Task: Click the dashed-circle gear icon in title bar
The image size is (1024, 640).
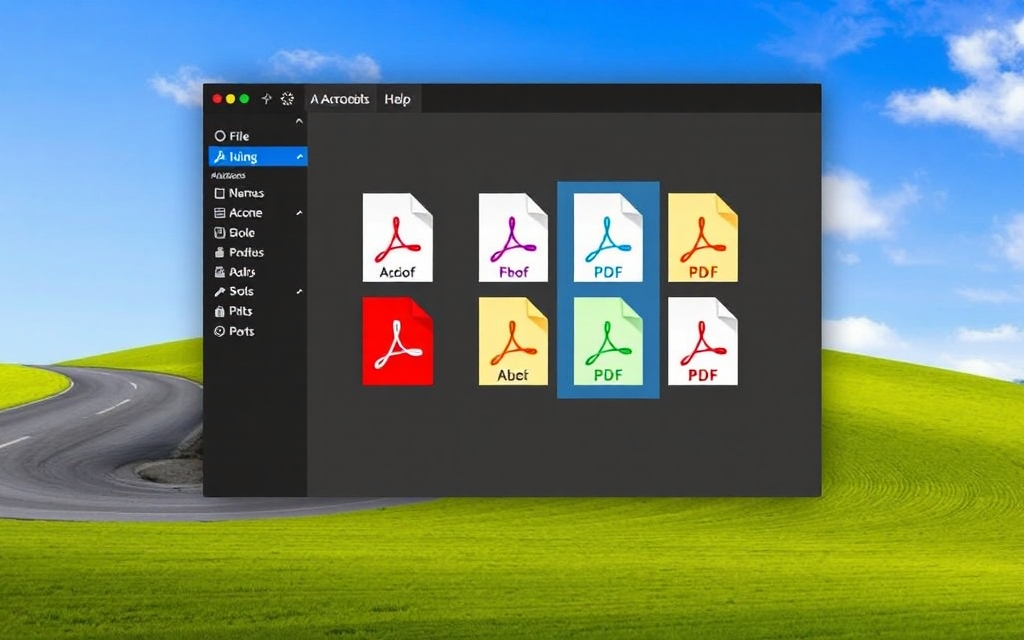Action: coord(287,99)
